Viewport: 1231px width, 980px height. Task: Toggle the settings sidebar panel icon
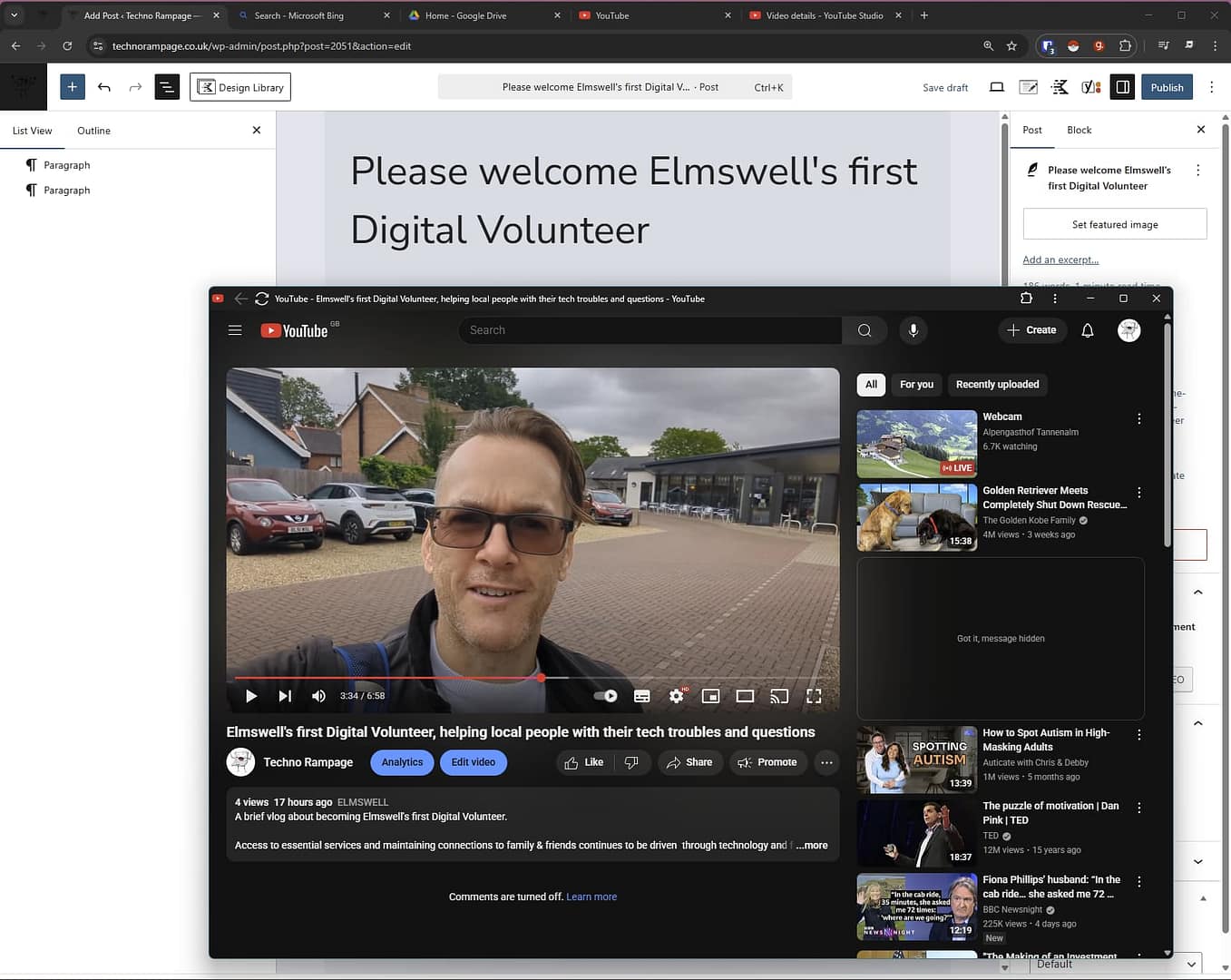point(1122,87)
